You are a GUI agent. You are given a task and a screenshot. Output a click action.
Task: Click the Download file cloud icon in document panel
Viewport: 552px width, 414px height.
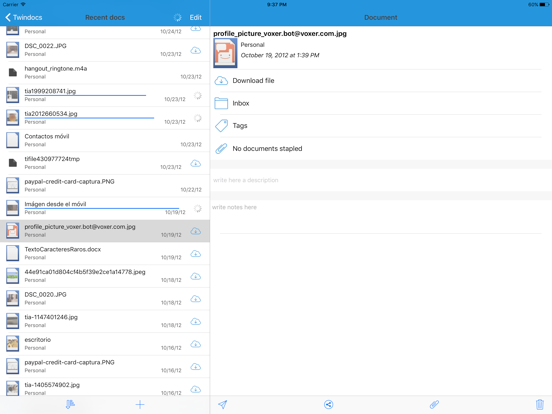[221, 81]
